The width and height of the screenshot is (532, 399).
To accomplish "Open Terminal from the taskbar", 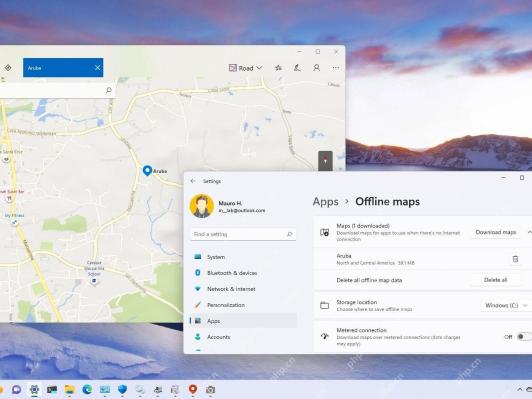I will coord(52,390).
